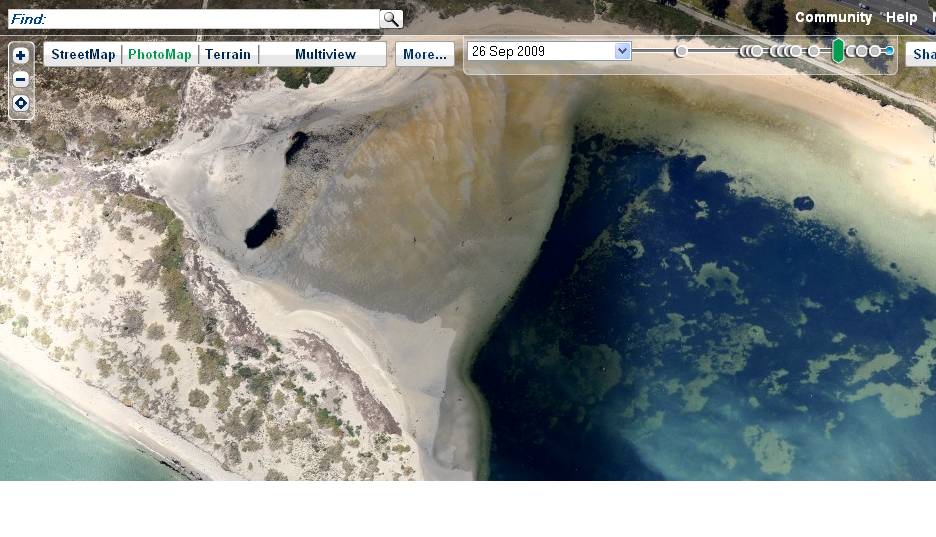Open the Community link
Image resolution: width=936 pixels, height=537 pixels.
click(833, 17)
